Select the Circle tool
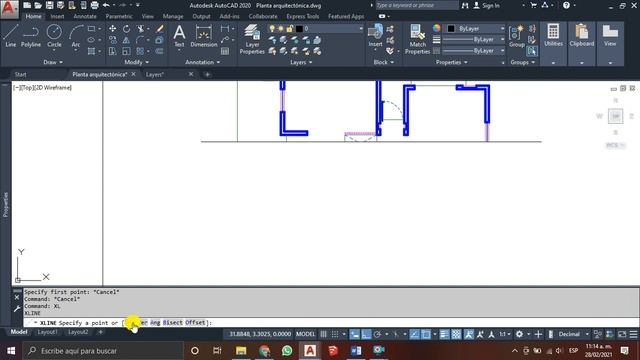The image size is (640, 360). [54, 36]
